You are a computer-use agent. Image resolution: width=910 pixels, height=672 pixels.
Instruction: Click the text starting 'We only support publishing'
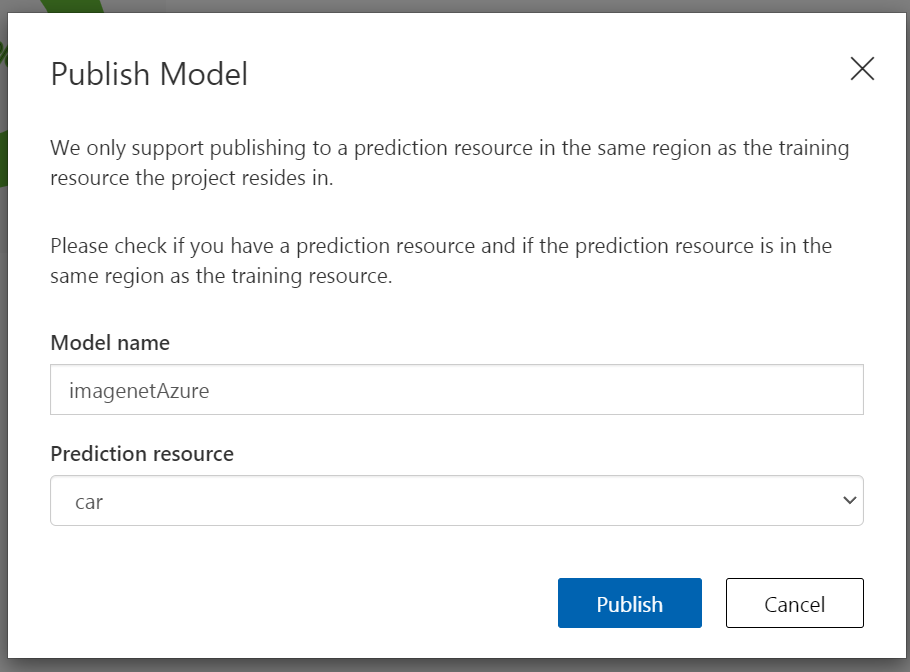coord(450,162)
